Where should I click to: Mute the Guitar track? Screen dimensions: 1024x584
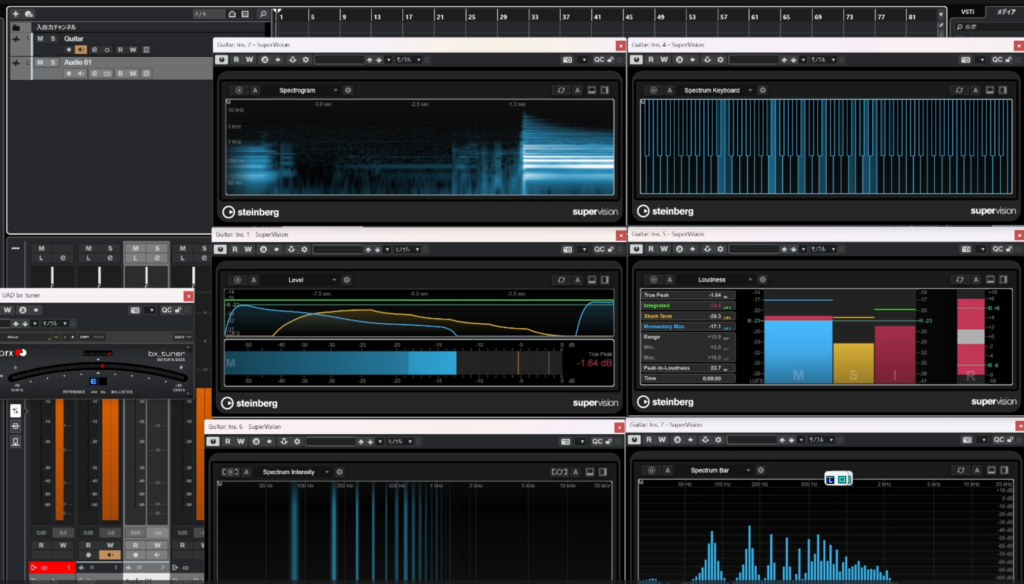[40, 39]
